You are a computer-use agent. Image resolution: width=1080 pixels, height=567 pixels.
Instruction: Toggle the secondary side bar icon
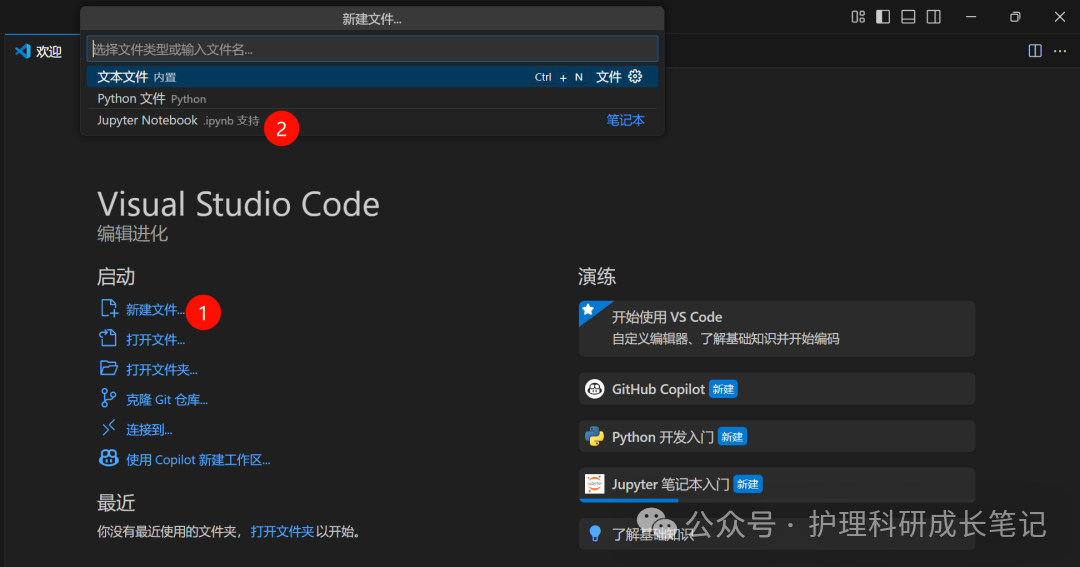point(933,17)
